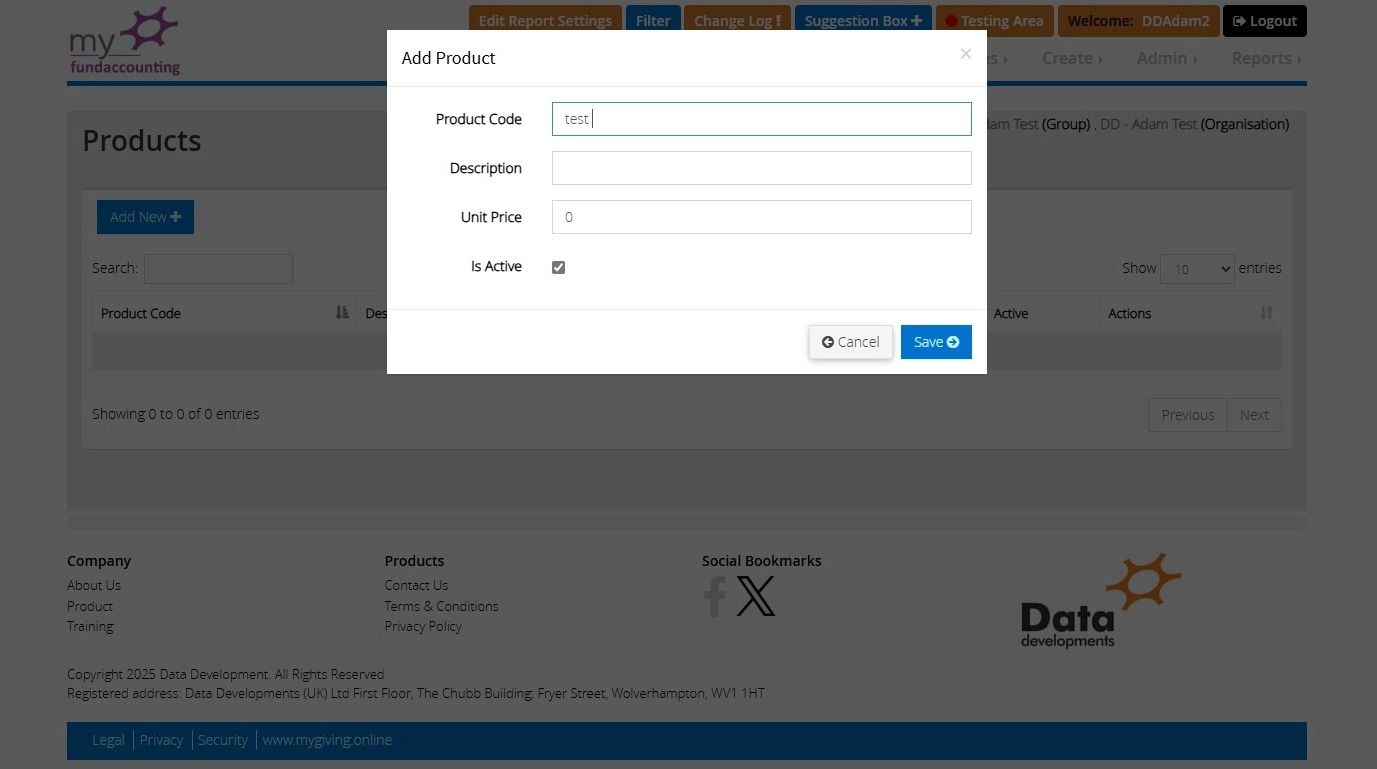
Task: Expand the Admin menu
Action: tap(1167, 58)
